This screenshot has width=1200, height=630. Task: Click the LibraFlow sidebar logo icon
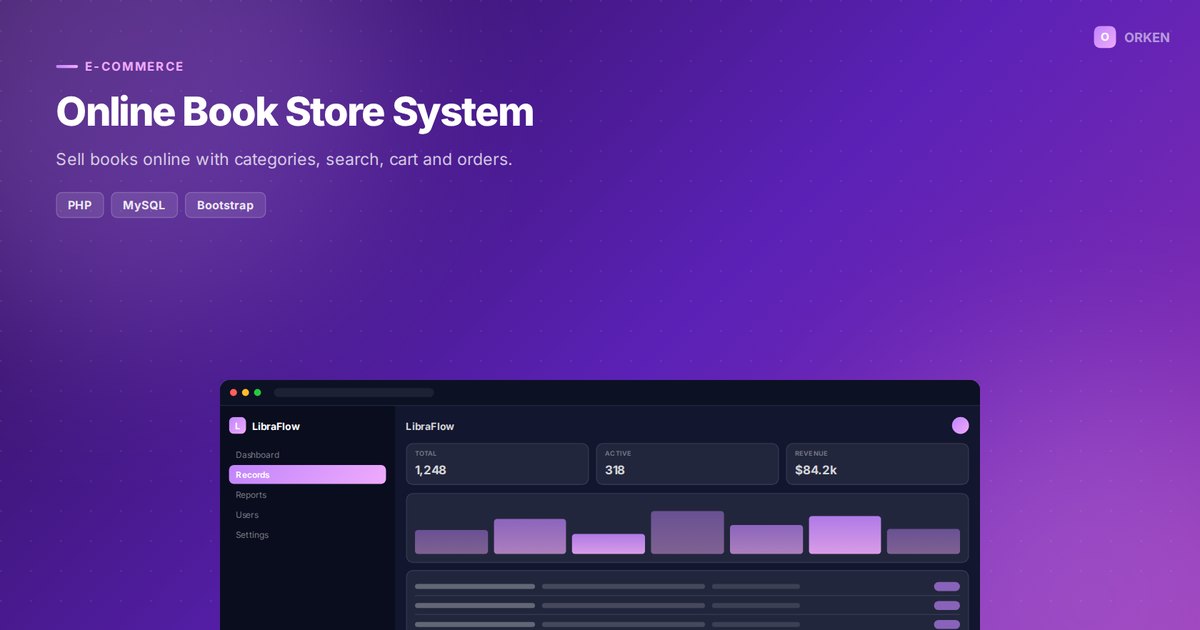(x=237, y=426)
